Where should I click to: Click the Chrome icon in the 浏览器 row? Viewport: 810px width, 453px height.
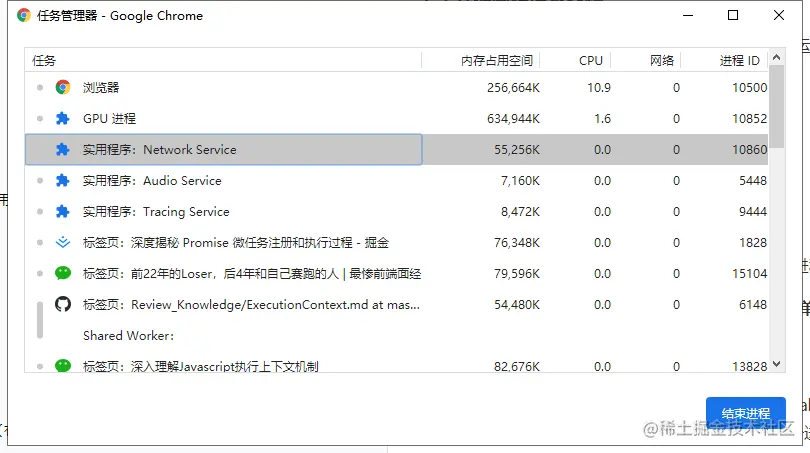click(62, 88)
